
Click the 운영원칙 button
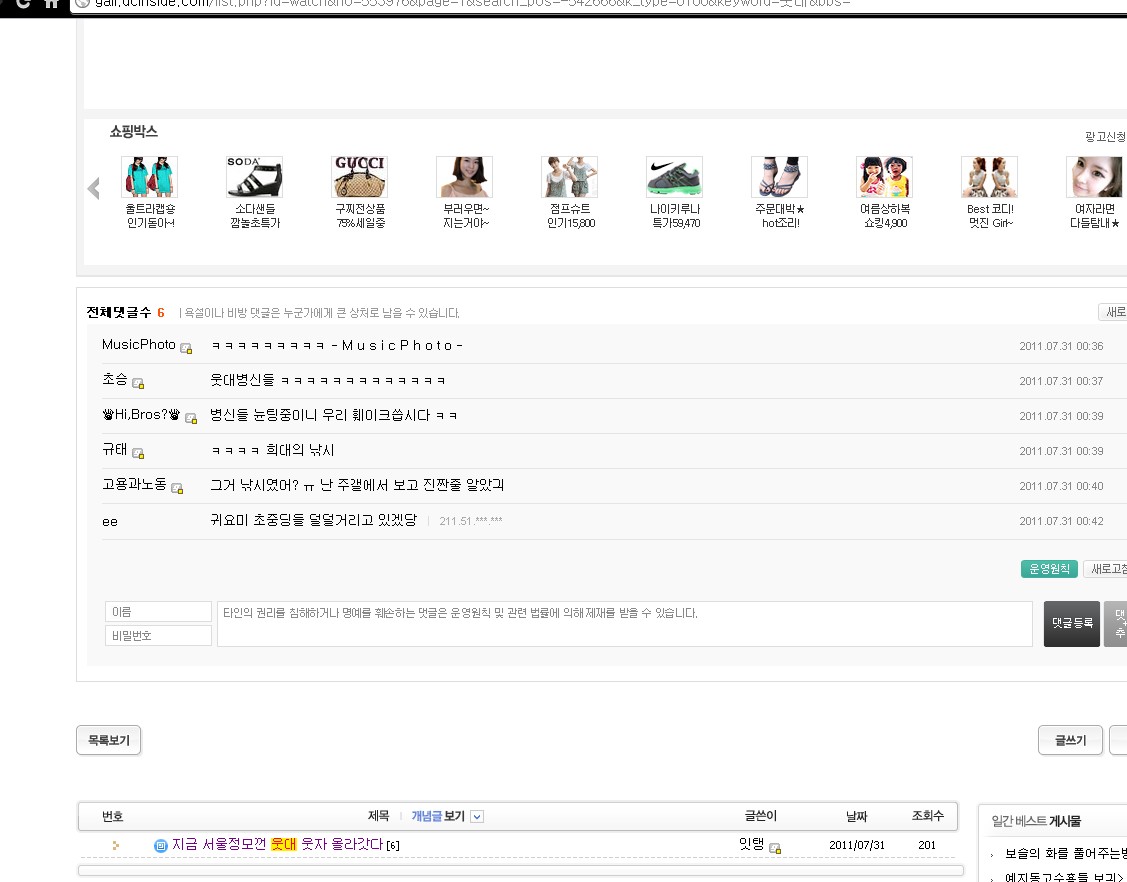(x=1049, y=569)
